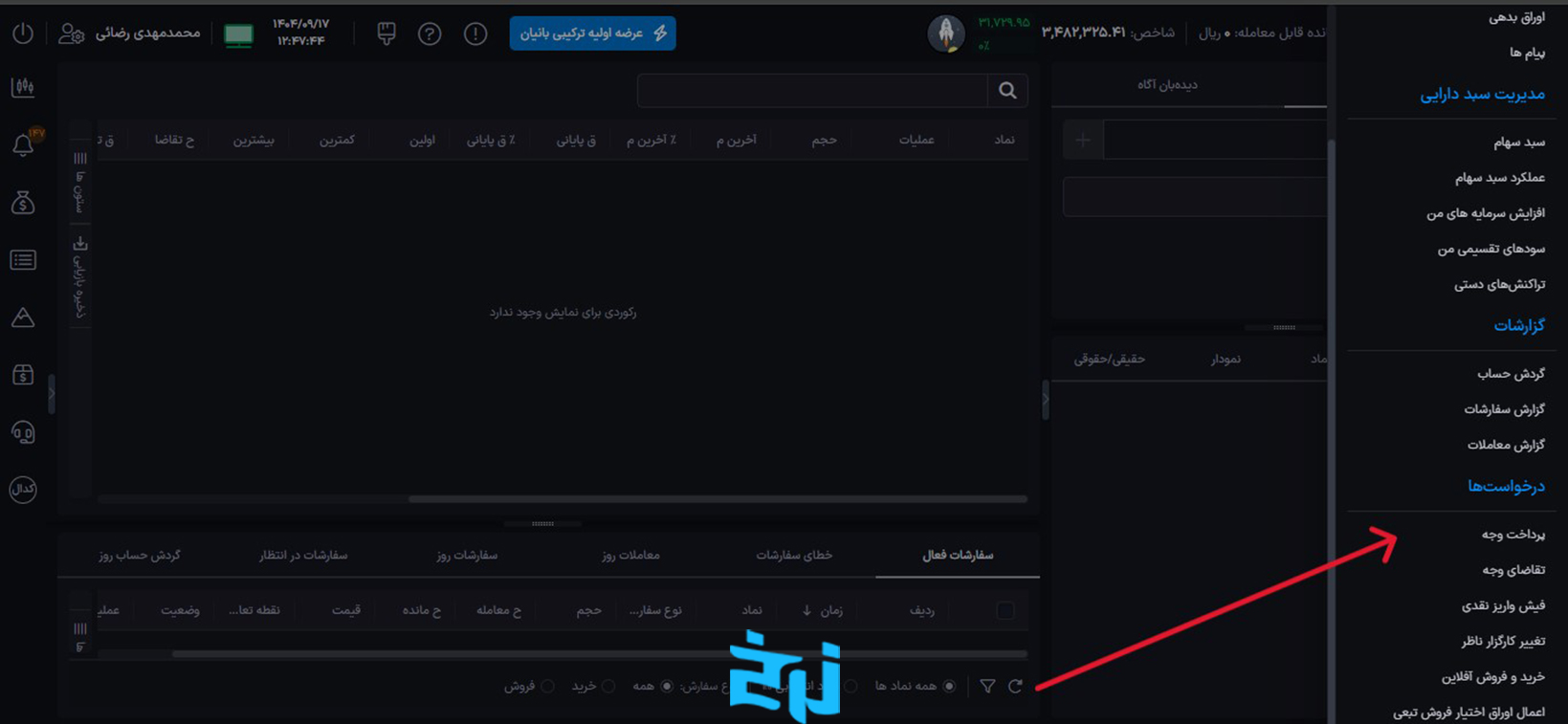Click عرضه اولیه ترکیبی بانیان button
Viewport: 1568px width, 724px height.
pos(592,33)
